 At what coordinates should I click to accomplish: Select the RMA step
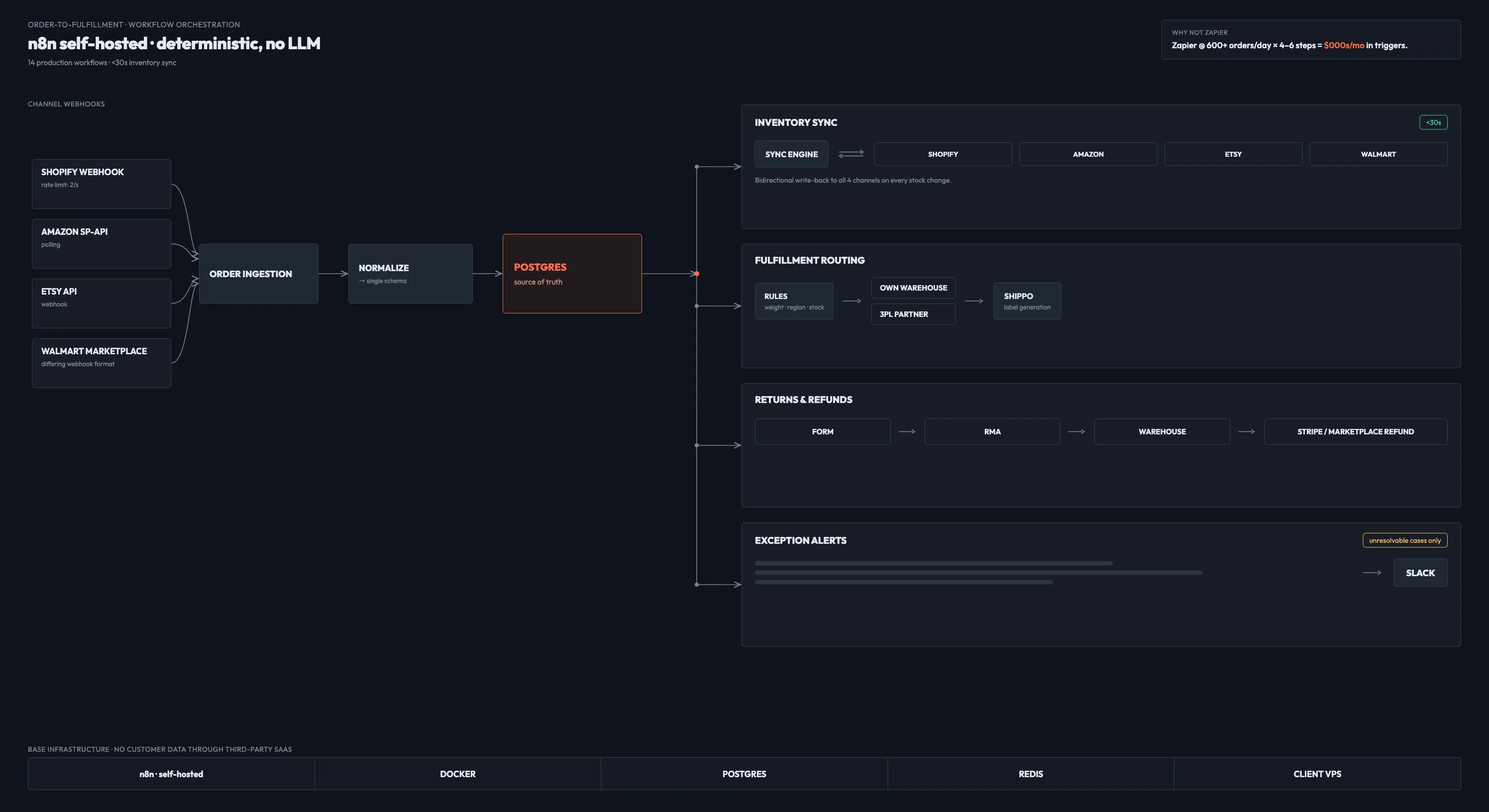coord(992,432)
